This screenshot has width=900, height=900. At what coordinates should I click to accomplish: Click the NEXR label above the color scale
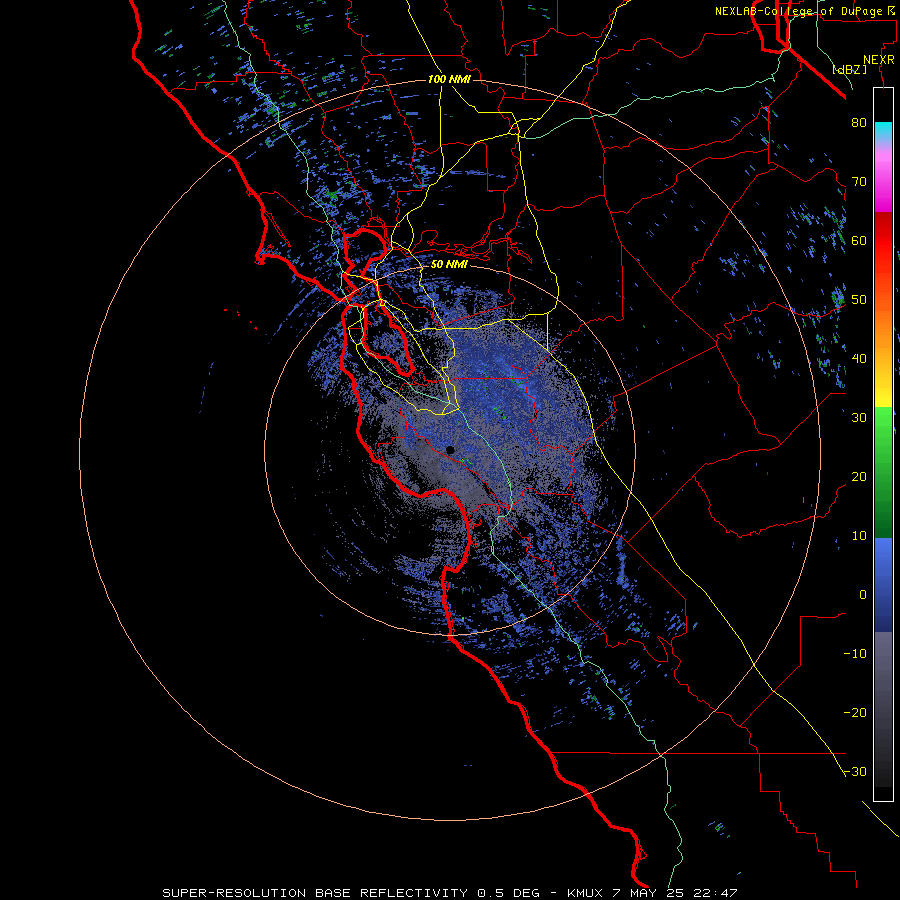(878, 60)
